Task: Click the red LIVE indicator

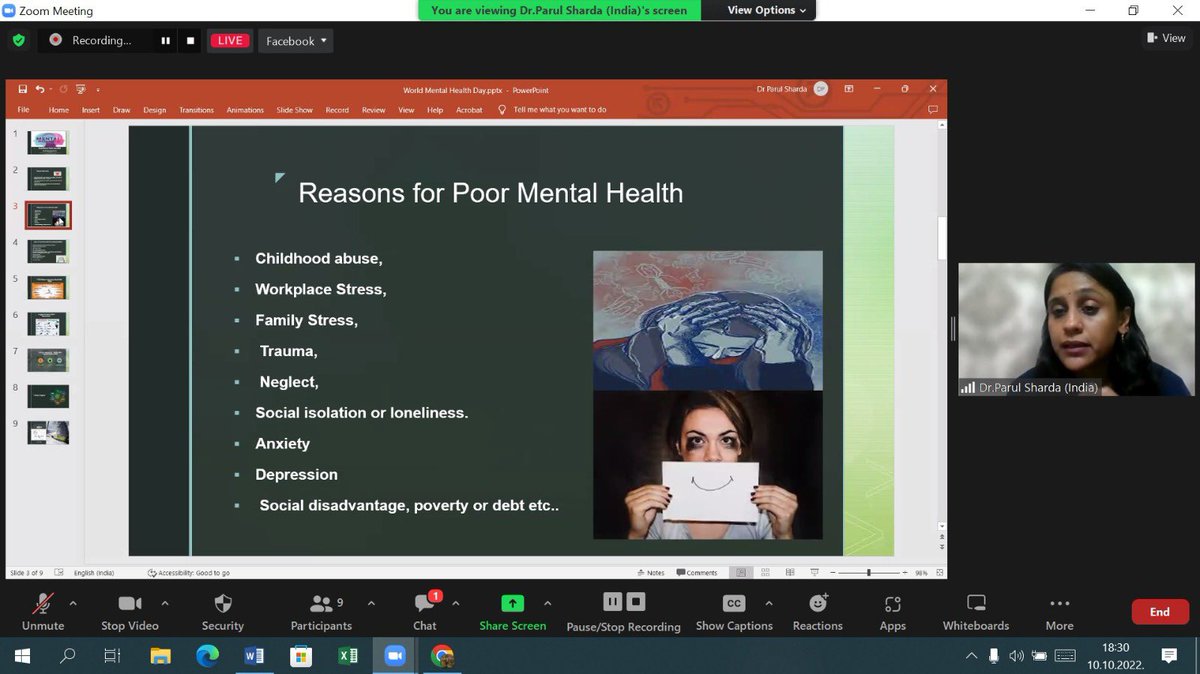Action: point(230,41)
